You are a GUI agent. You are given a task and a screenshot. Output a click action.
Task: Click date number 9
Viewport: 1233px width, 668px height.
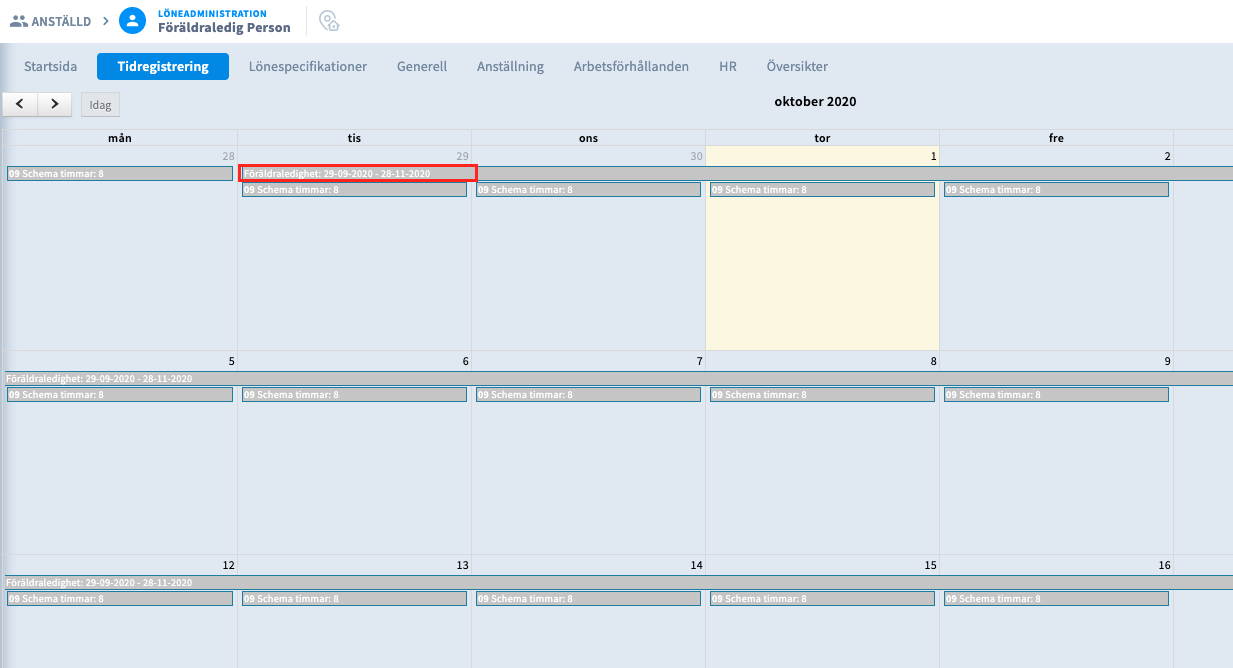pyautogui.click(x=1167, y=361)
